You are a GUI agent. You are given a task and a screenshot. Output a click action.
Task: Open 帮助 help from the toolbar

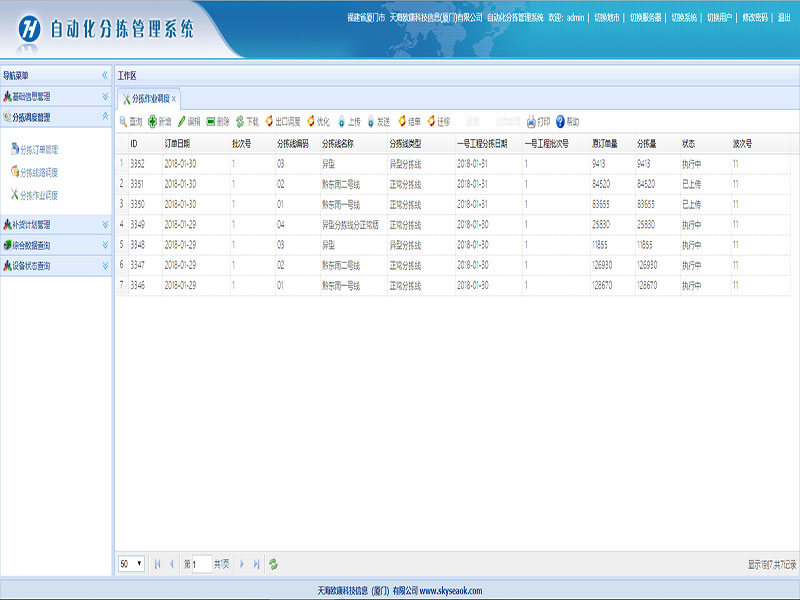(x=560, y=122)
